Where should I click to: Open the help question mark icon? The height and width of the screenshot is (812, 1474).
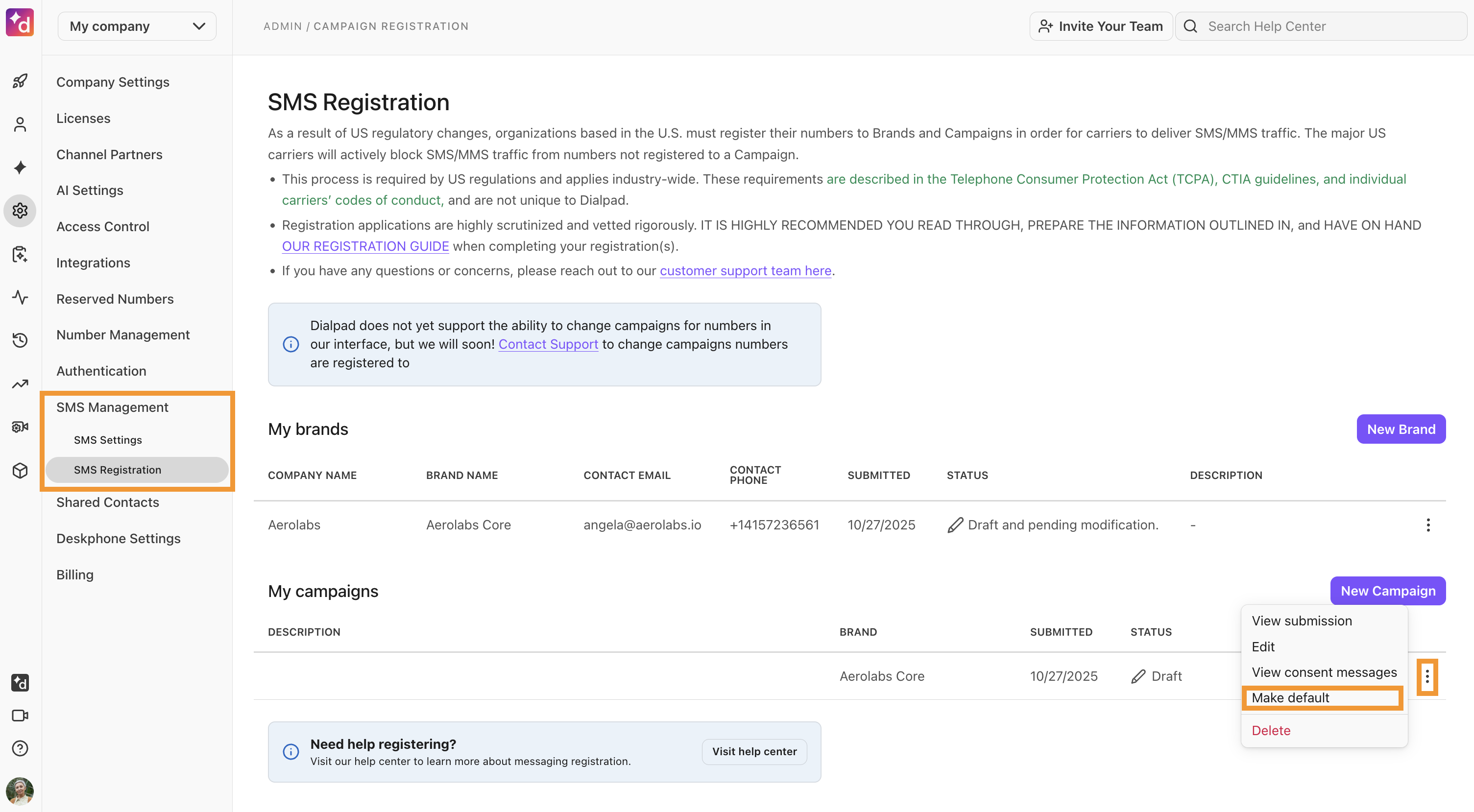point(20,748)
